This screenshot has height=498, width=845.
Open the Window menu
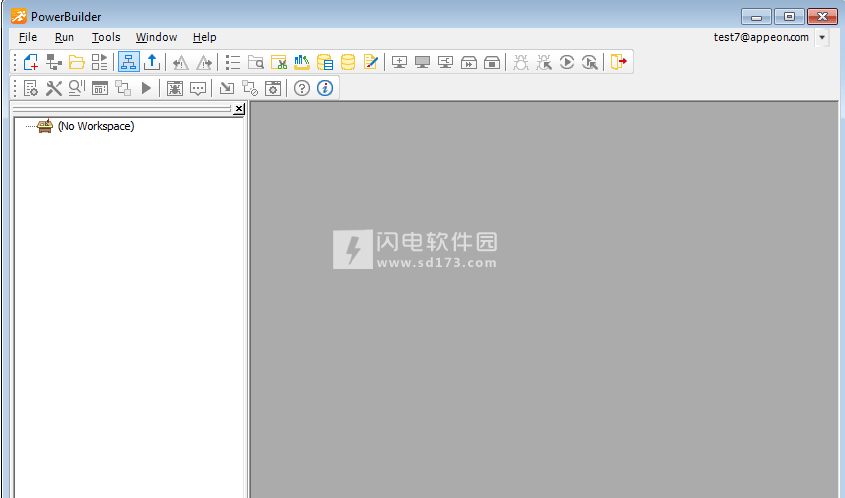156,37
